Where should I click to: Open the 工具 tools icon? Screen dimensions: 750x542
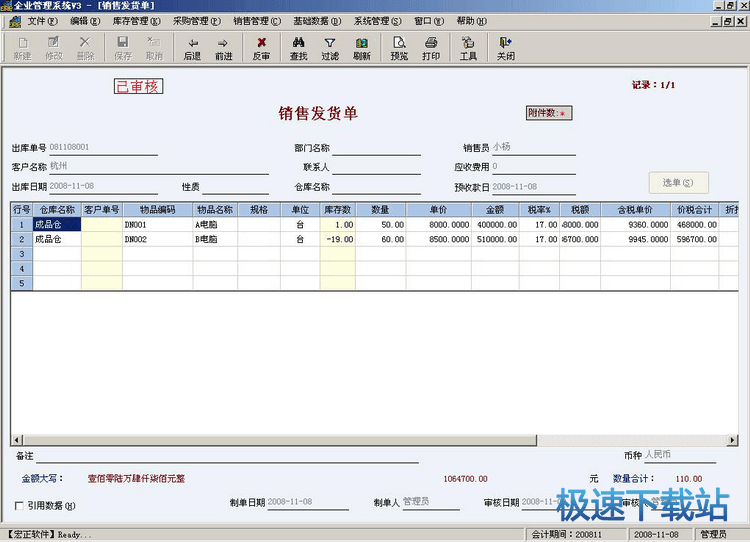click(x=468, y=48)
